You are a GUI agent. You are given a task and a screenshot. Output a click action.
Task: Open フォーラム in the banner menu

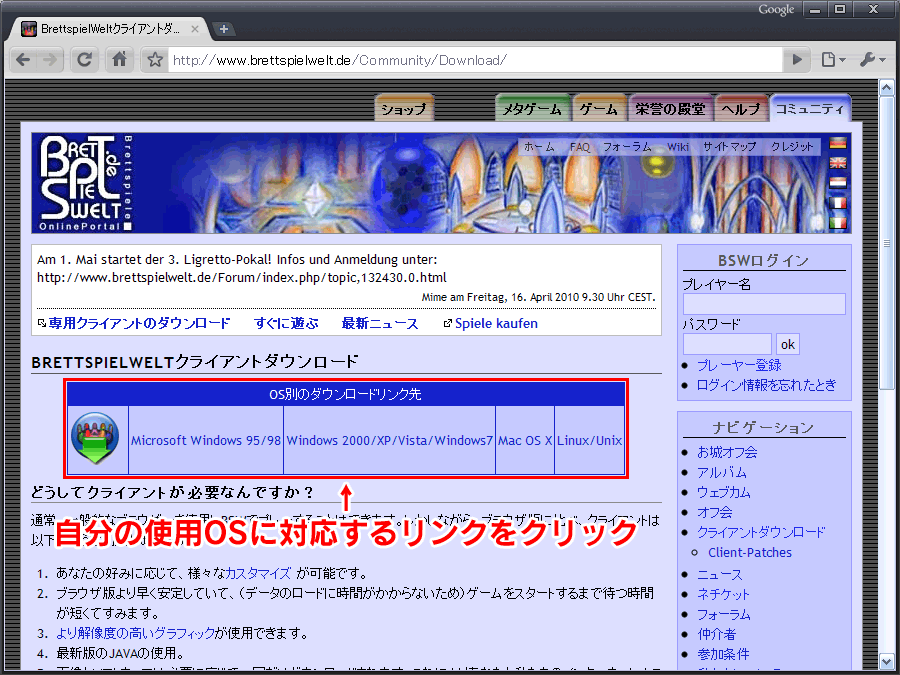coord(627,147)
